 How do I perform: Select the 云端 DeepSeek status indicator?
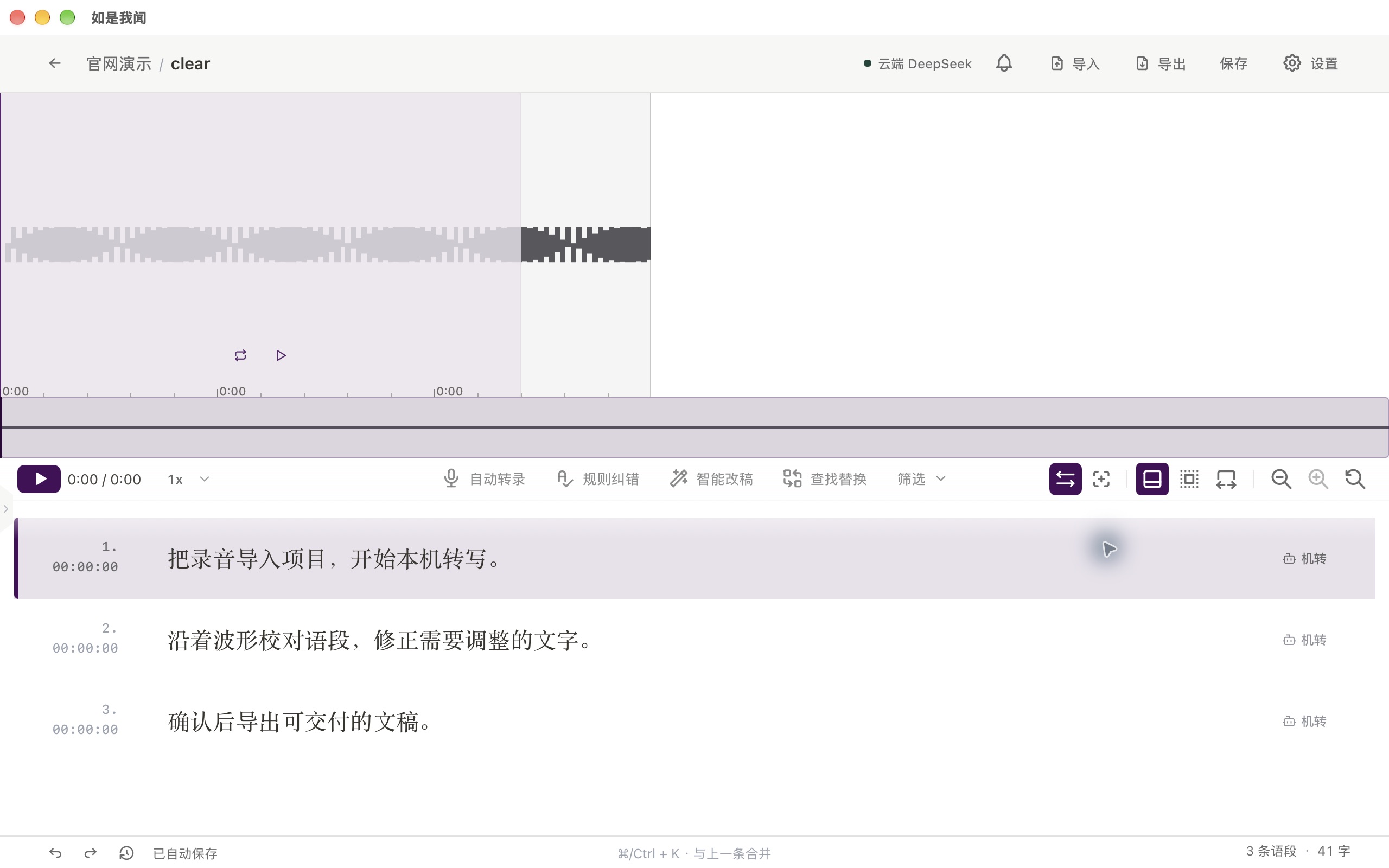917,63
